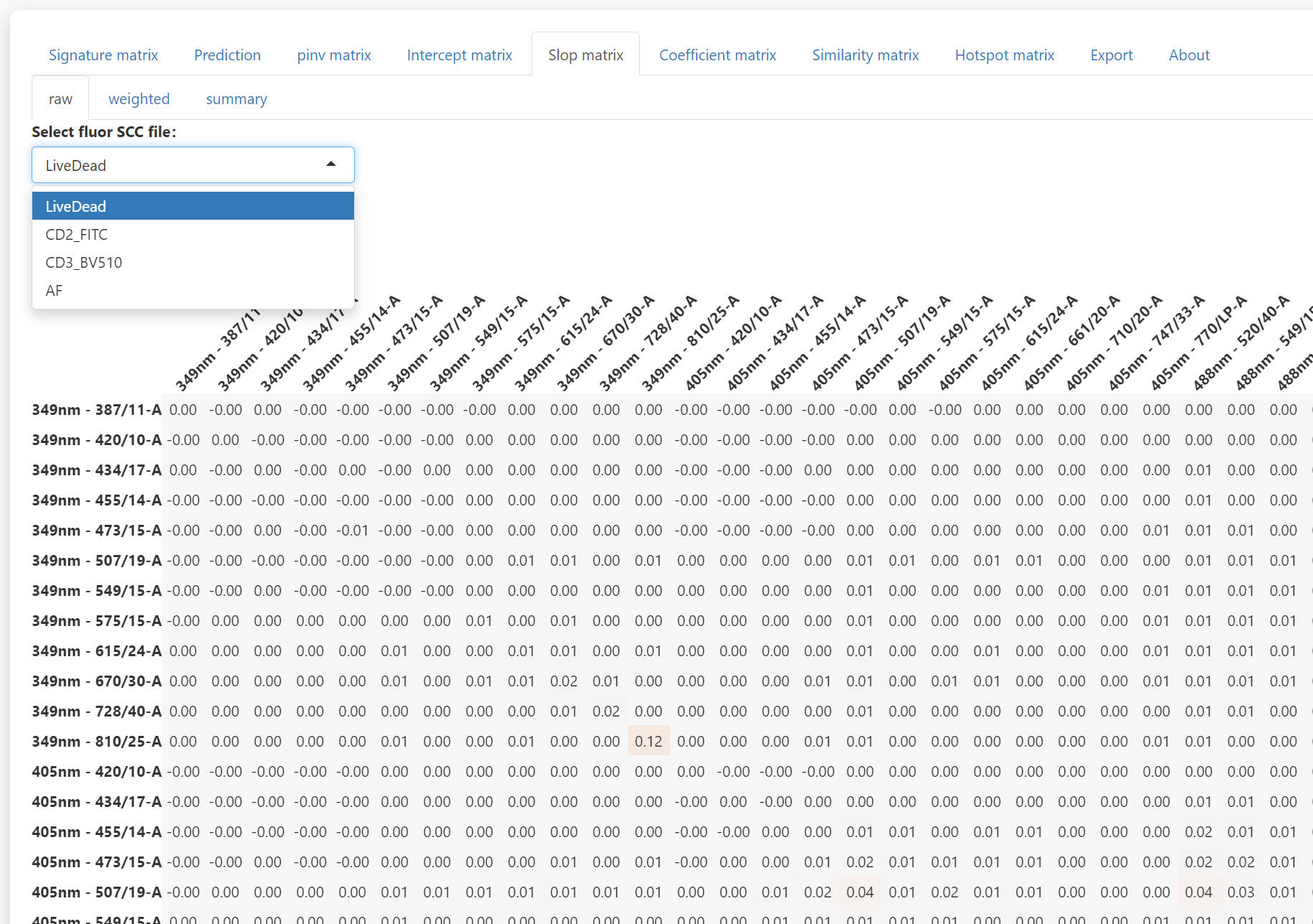This screenshot has height=924, width=1313.
Task: Select the raw sub-tab
Action: (60, 99)
